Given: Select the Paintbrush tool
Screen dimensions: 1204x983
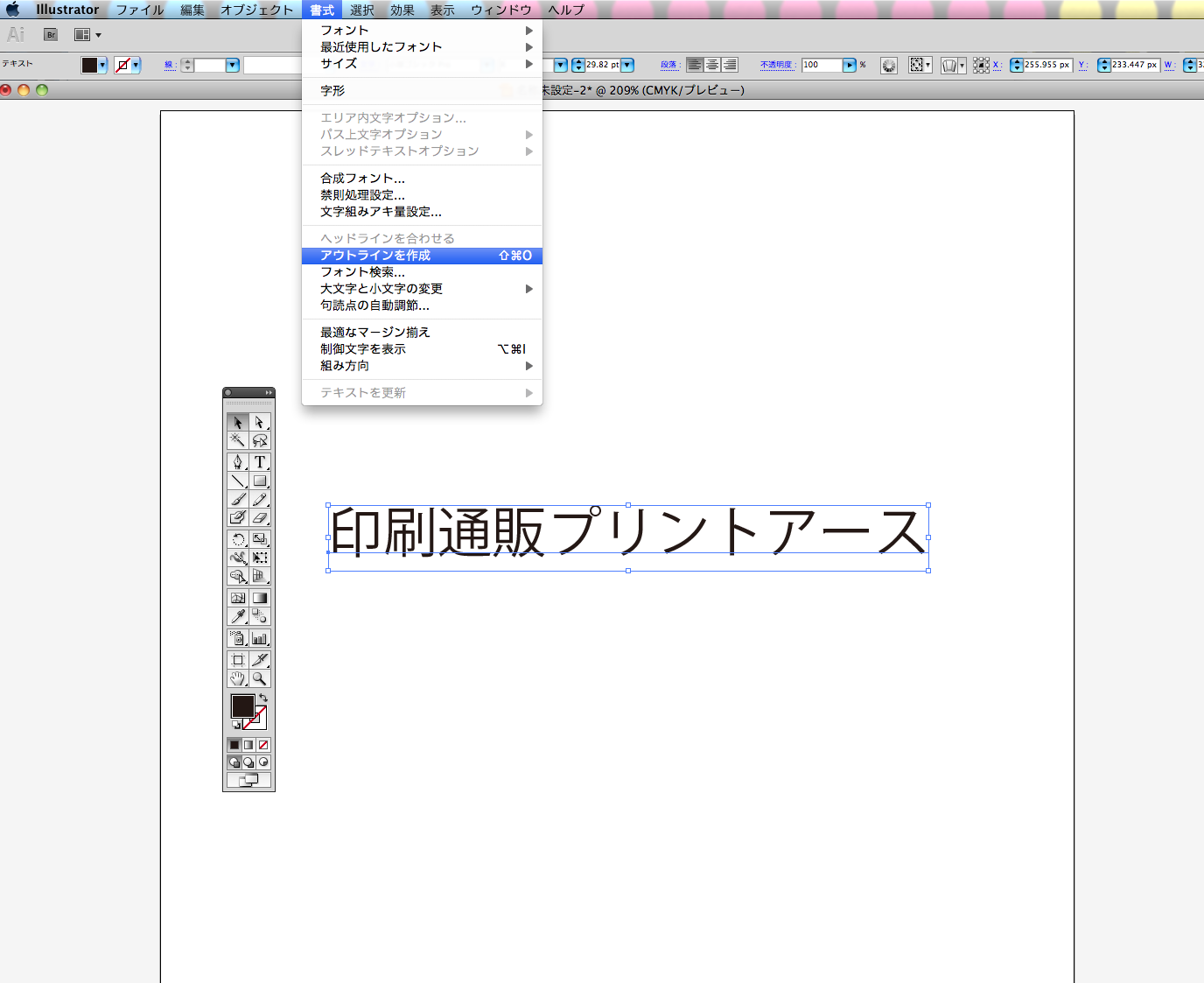Looking at the screenshot, I should click(x=238, y=499).
